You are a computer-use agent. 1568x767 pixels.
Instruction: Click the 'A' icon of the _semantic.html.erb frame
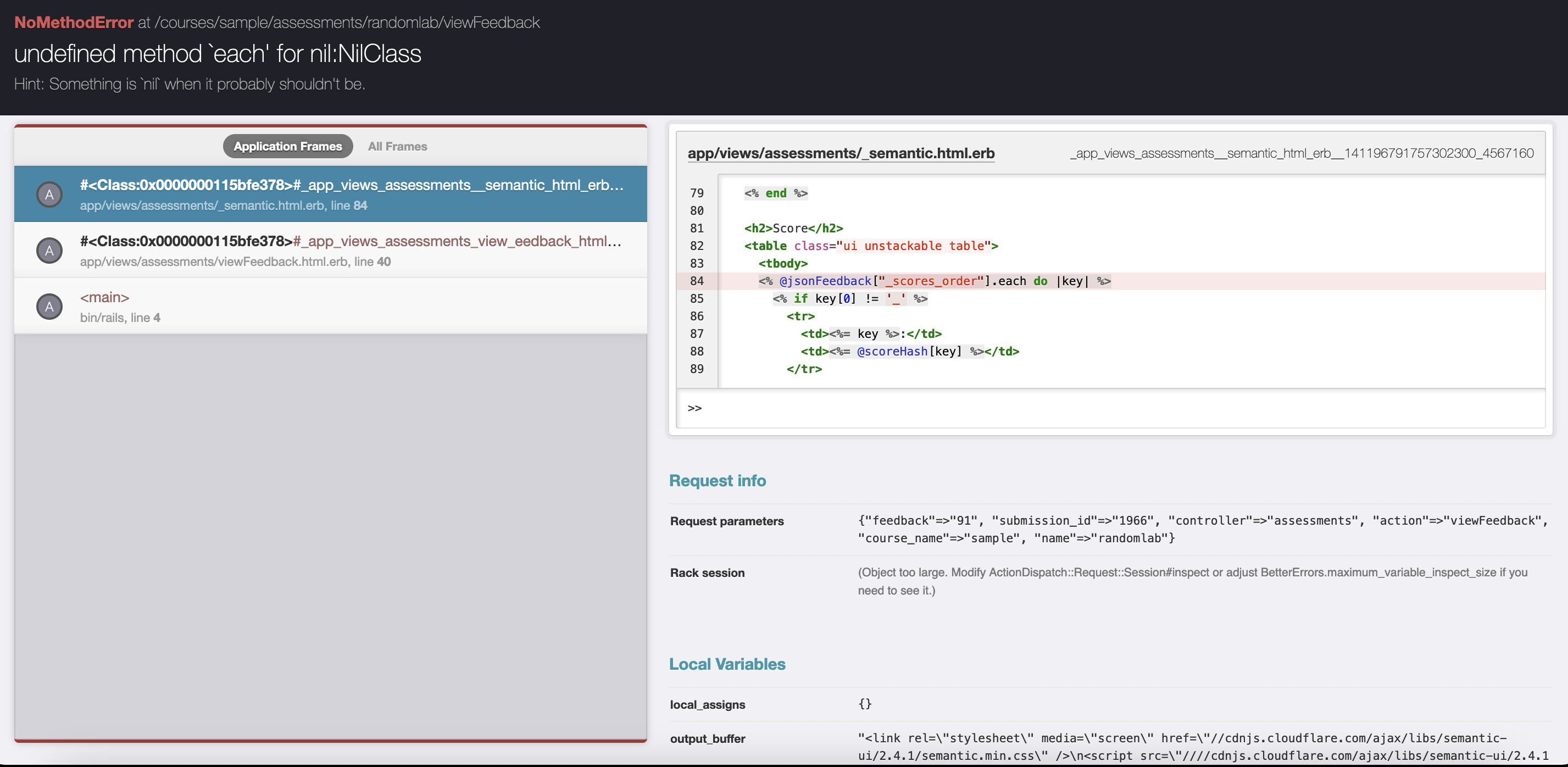49,195
